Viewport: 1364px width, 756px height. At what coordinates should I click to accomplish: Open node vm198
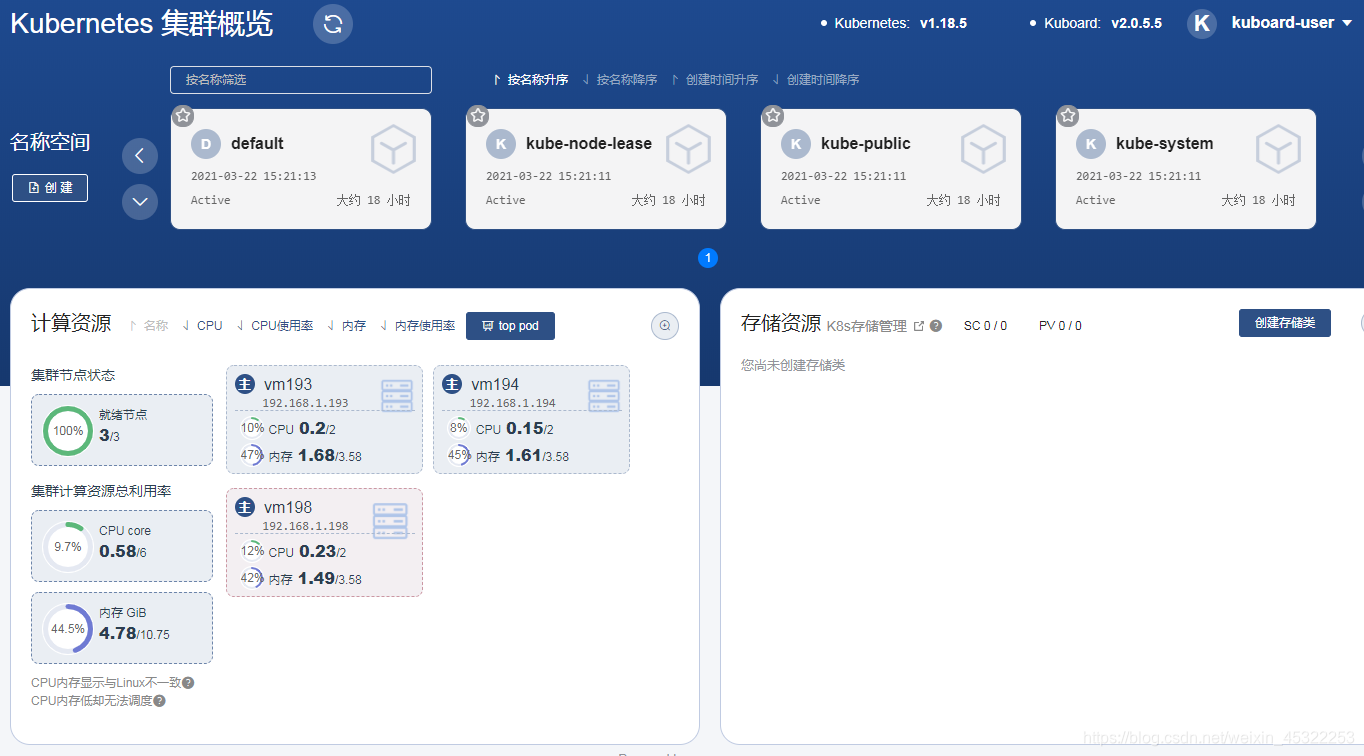point(325,542)
